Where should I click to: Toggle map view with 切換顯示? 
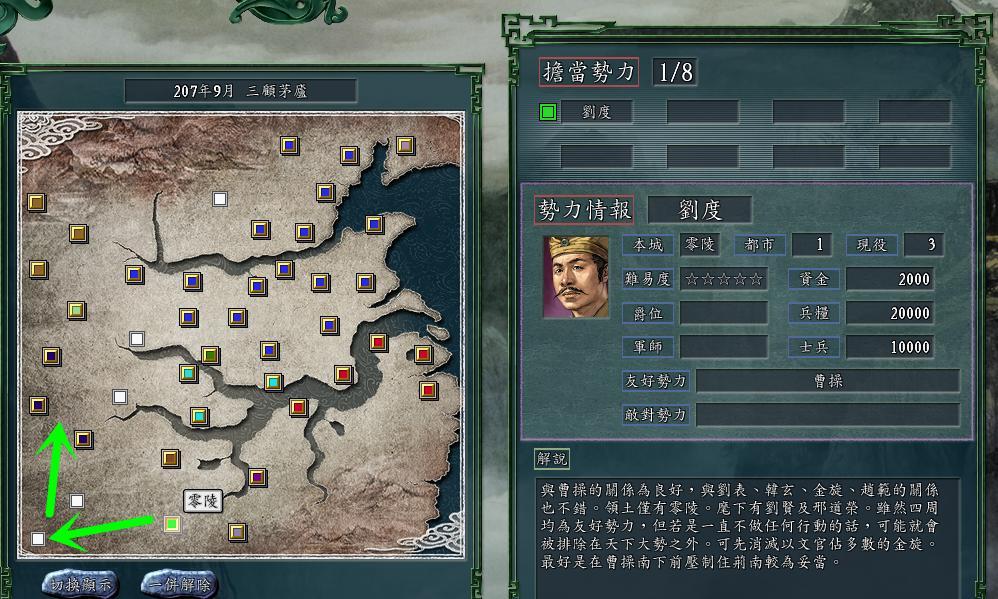coord(81,584)
